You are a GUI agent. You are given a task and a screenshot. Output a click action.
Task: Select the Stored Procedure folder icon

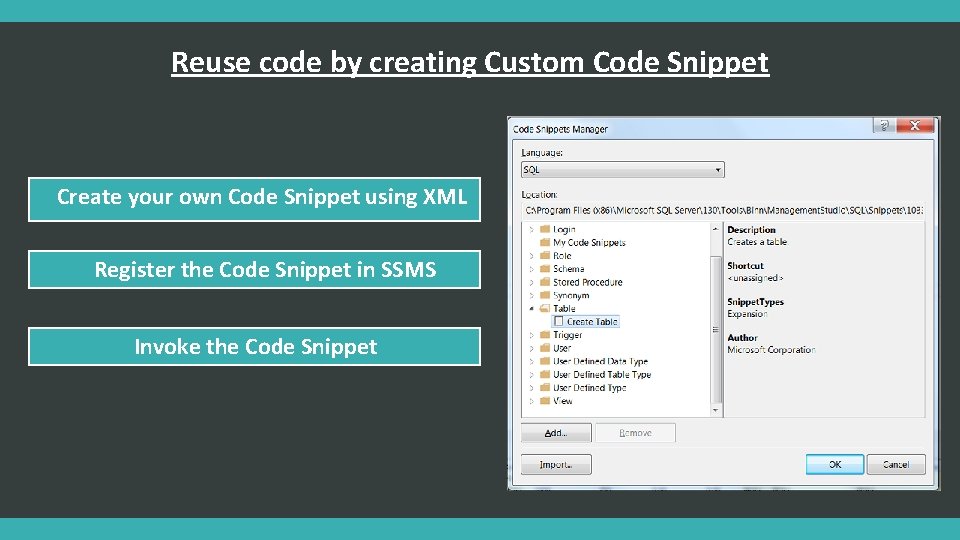544,282
